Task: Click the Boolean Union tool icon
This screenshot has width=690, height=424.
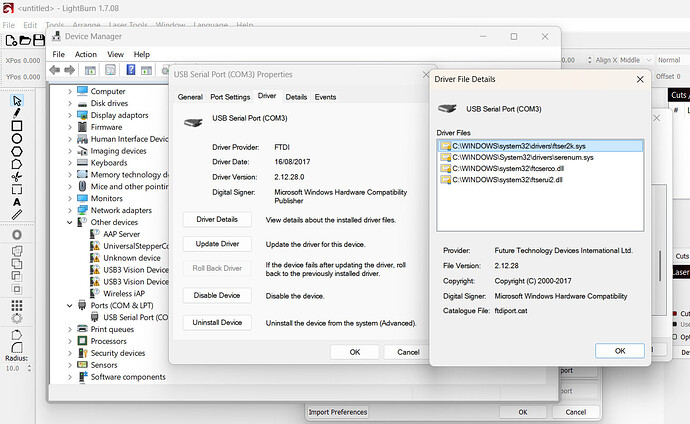Action: coord(17,264)
